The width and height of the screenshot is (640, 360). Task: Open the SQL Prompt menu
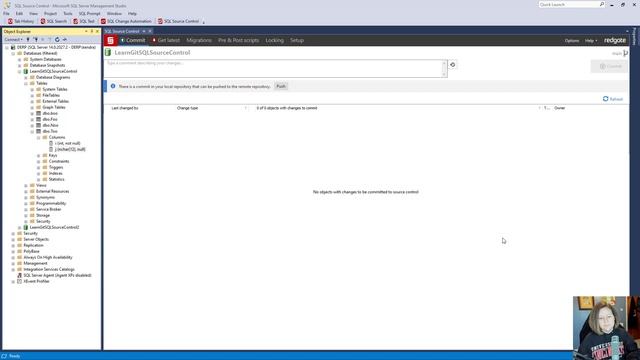click(89, 13)
